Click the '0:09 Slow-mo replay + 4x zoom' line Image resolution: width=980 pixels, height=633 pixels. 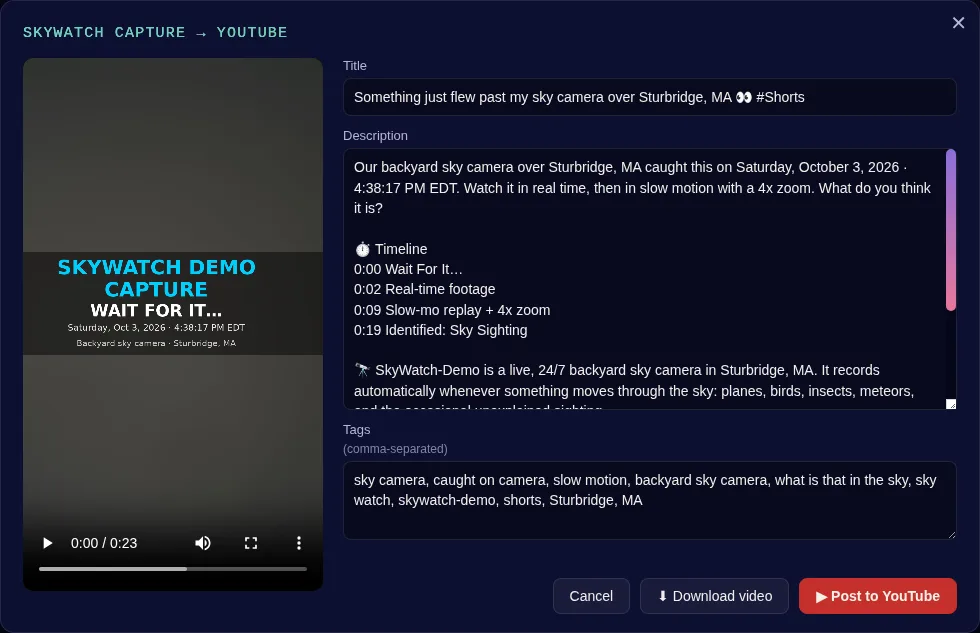point(452,310)
